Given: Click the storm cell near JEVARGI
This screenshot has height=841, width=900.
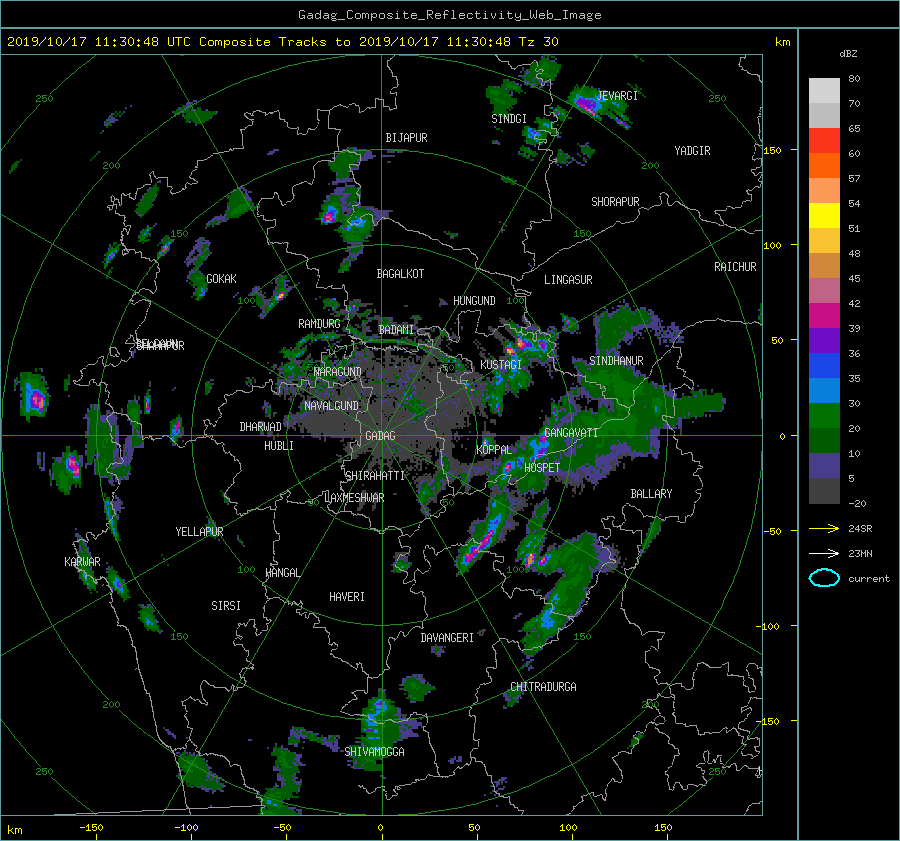Looking at the screenshot, I should [x=587, y=104].
